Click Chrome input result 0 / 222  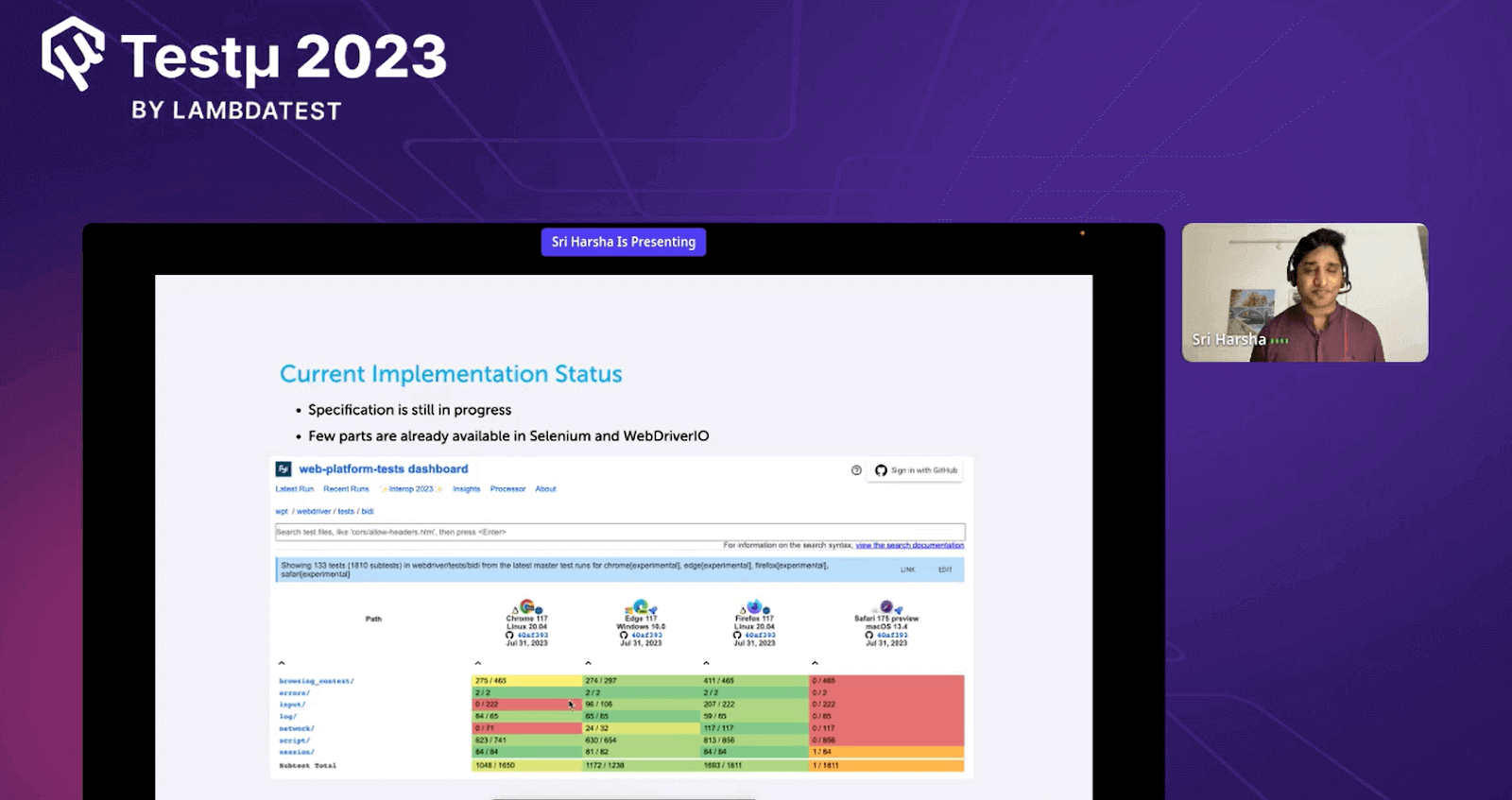[x=526, y=705]
